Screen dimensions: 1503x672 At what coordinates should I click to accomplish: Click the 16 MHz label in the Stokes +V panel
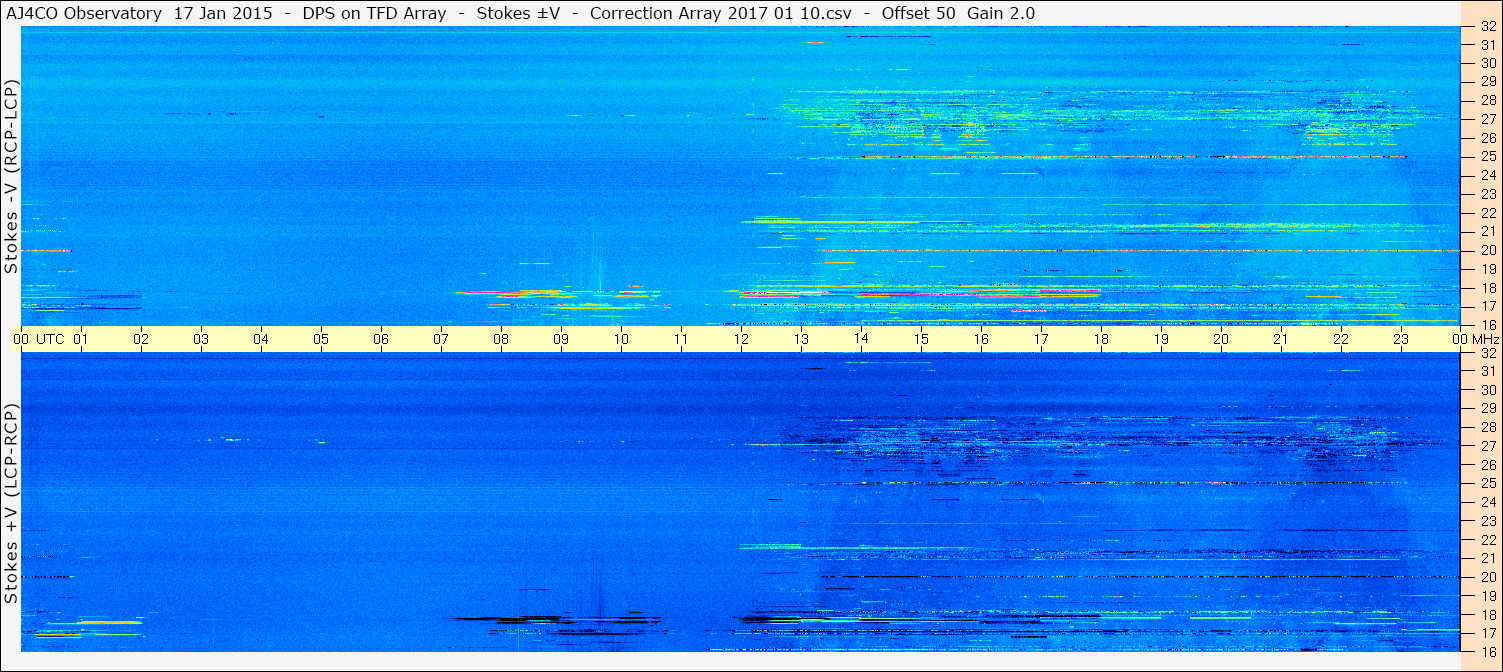click(1487, 651)
